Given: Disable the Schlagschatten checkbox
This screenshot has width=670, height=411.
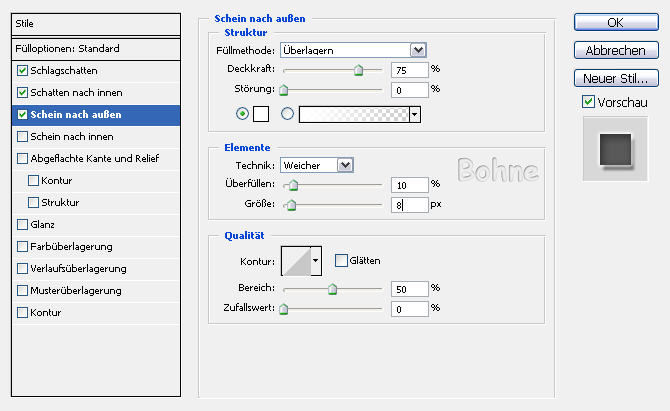Looking at the screenshot, I should [x=23, y=71].
